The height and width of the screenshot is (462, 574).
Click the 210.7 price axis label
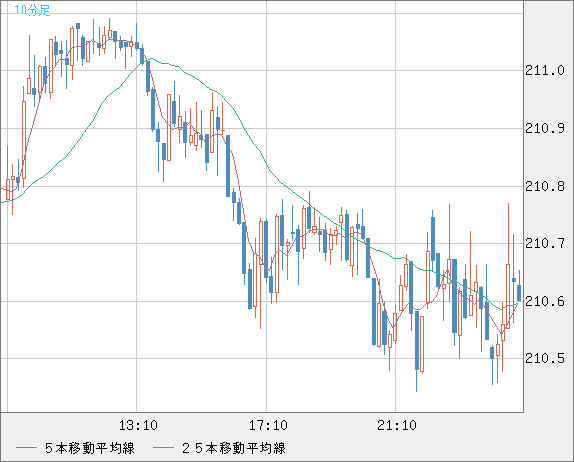pos(545,243)
